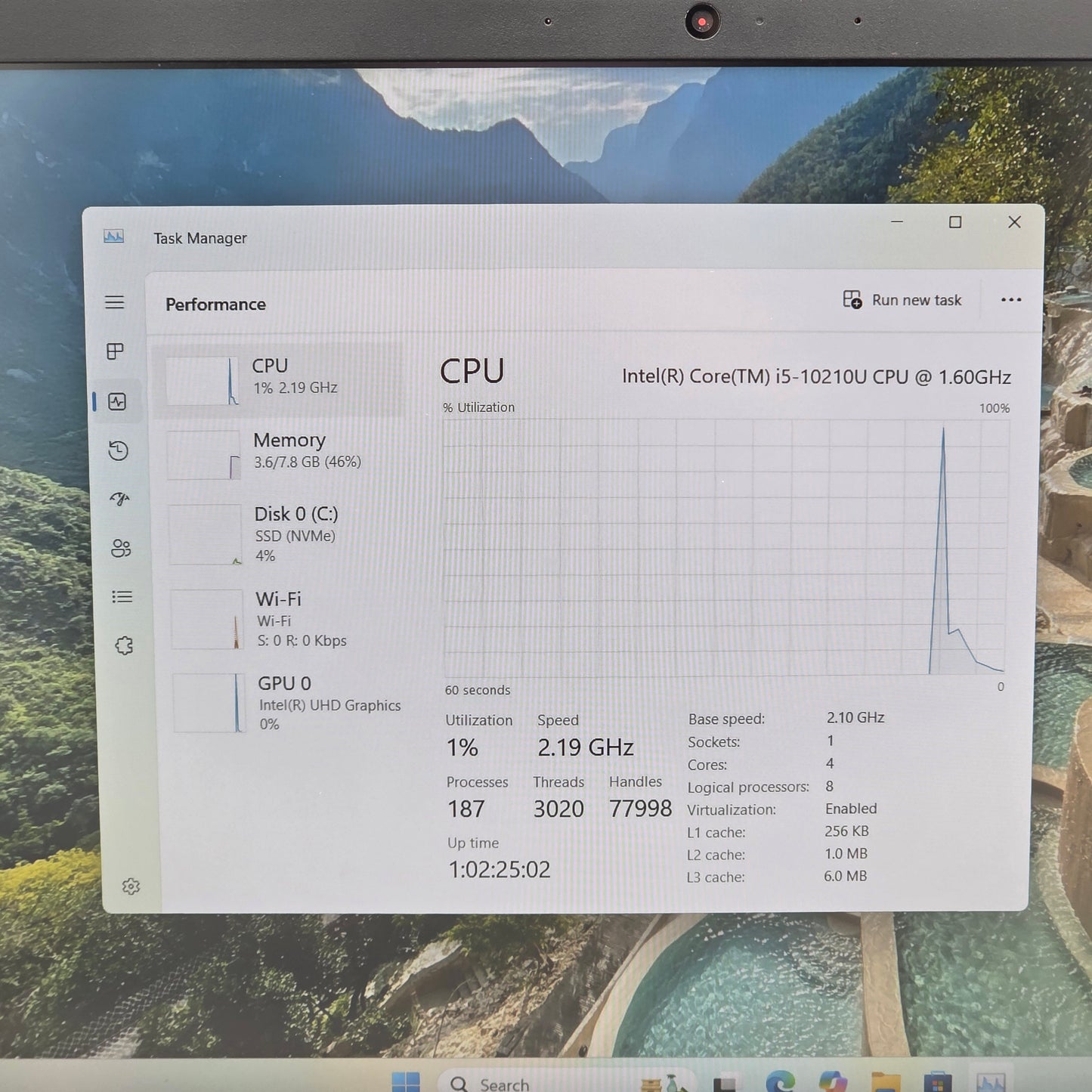Screen dimensions: 1092x1092
Task: Open the Services puzzle-piece icon
Action: click(x=124, y=646)
